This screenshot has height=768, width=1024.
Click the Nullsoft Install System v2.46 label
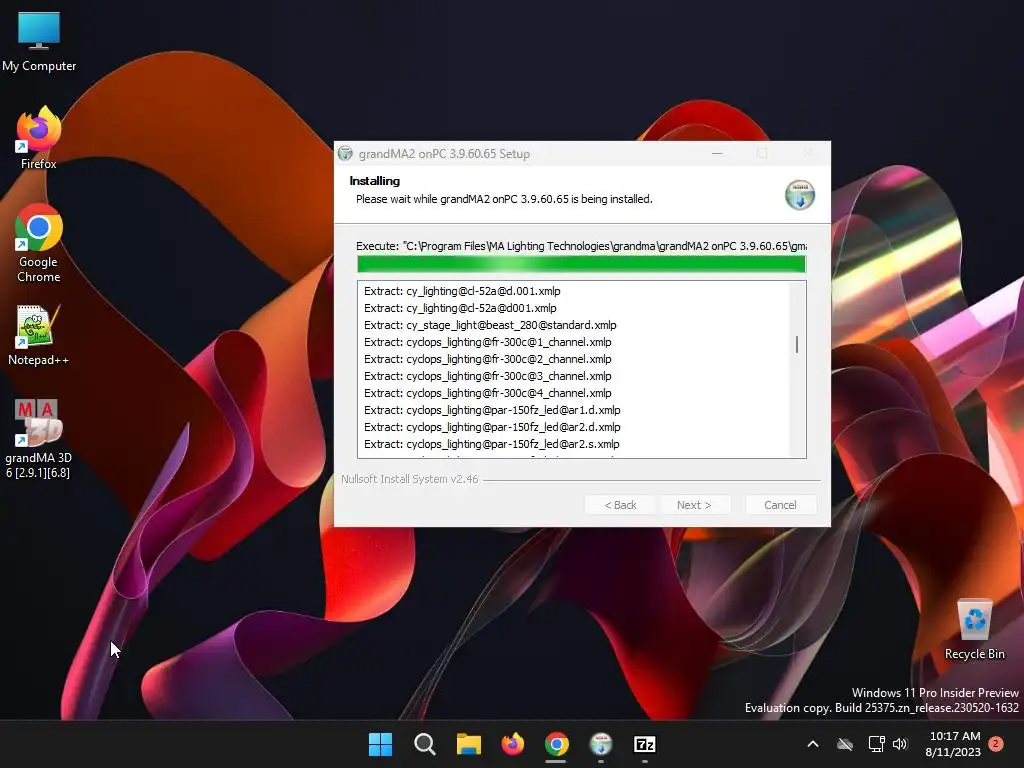tap(409, 479)
